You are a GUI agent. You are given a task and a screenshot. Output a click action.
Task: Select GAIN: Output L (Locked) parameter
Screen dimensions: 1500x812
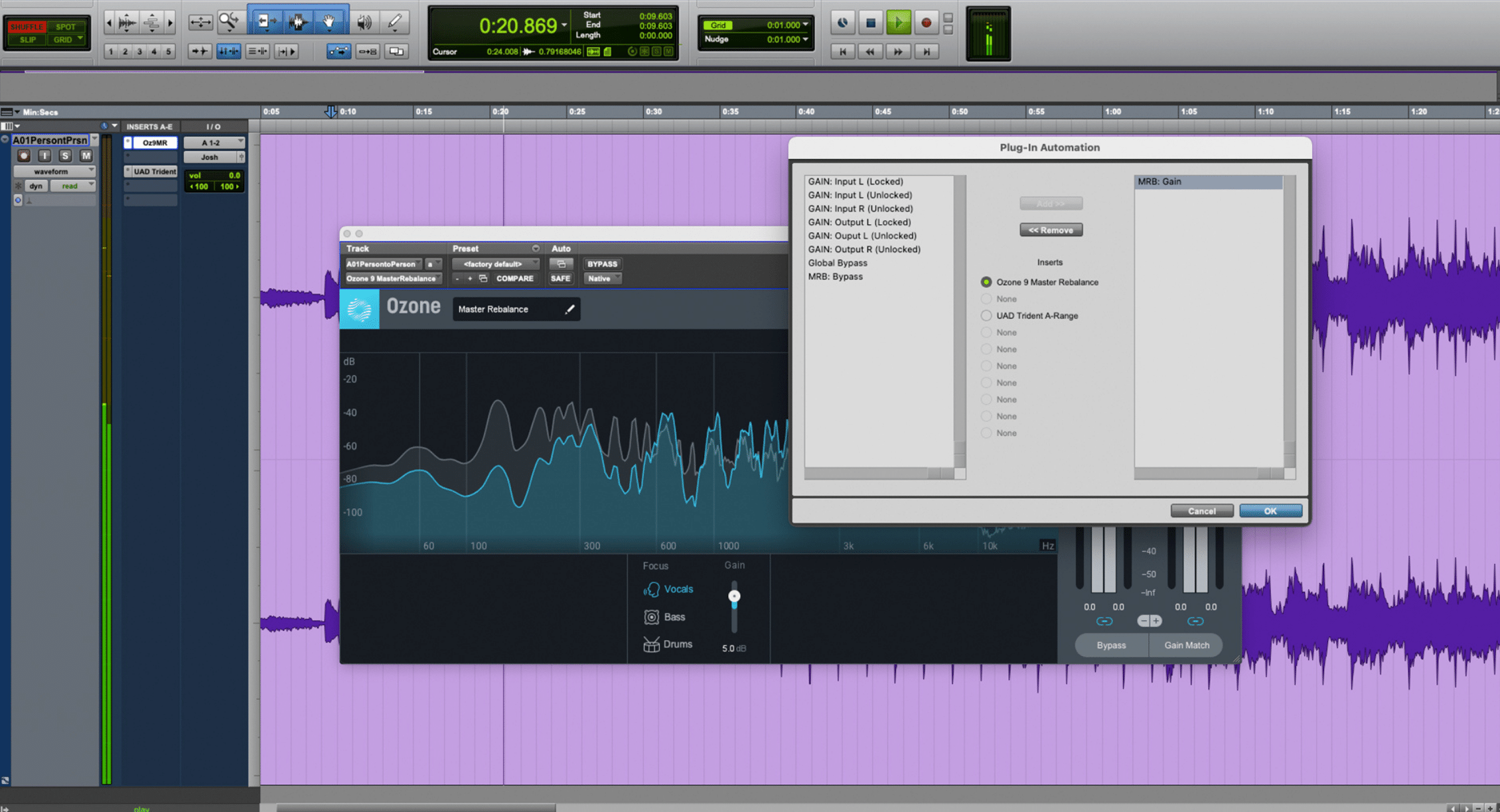click(859, 222)
